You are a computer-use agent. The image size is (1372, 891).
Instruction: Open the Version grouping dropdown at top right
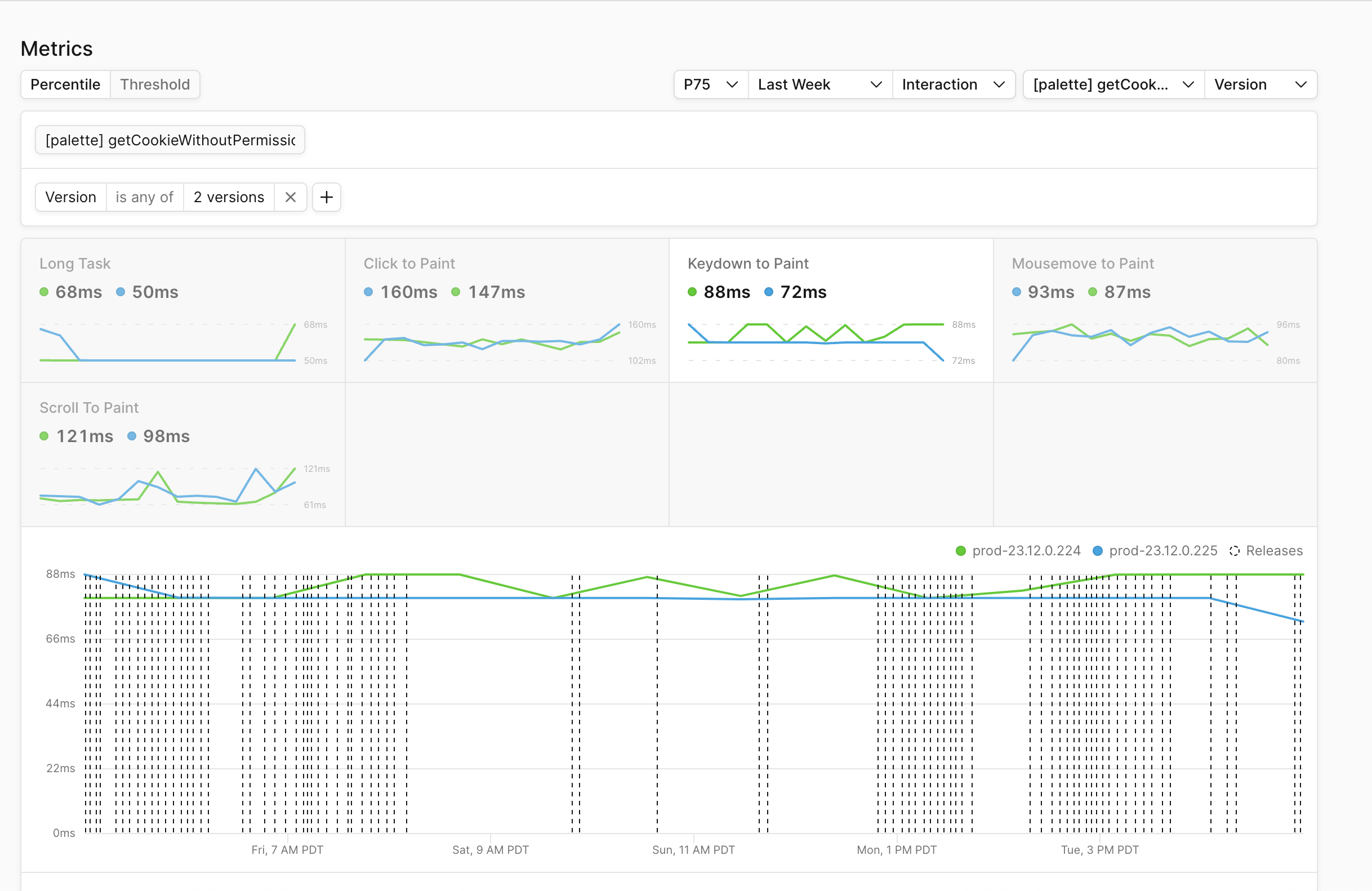1260,84
